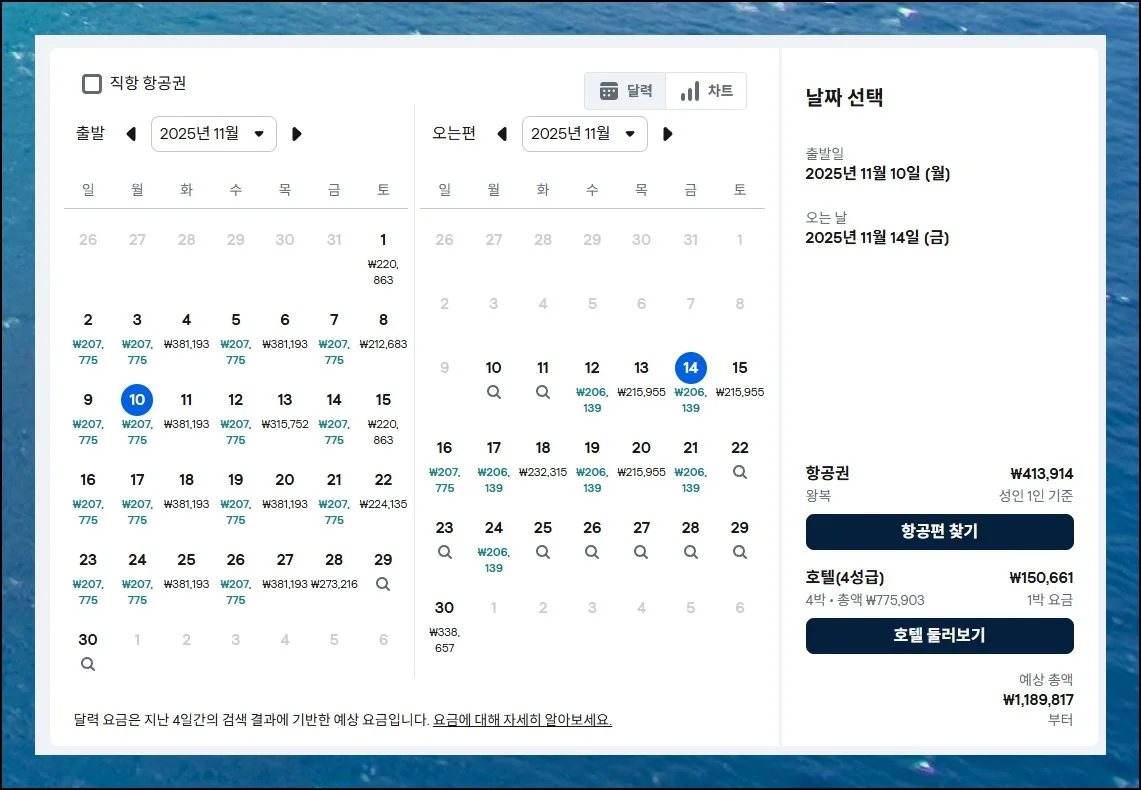Screen dimensions: 1141x790
Task: Go to previous month in return calendar
Action: [x=502, y=134]
